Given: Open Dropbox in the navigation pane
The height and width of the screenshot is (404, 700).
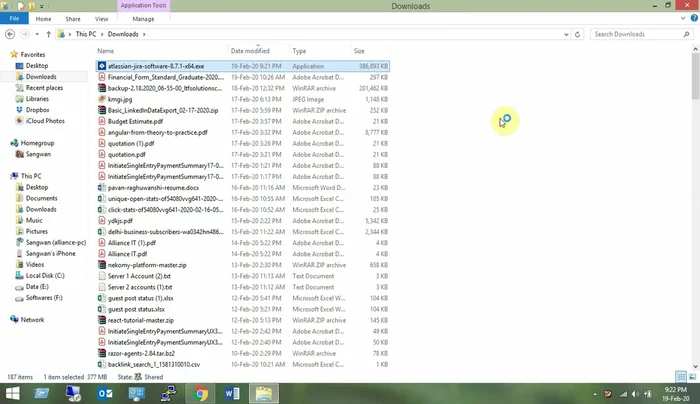Looking at the screenshot, I should click(38, 110).
